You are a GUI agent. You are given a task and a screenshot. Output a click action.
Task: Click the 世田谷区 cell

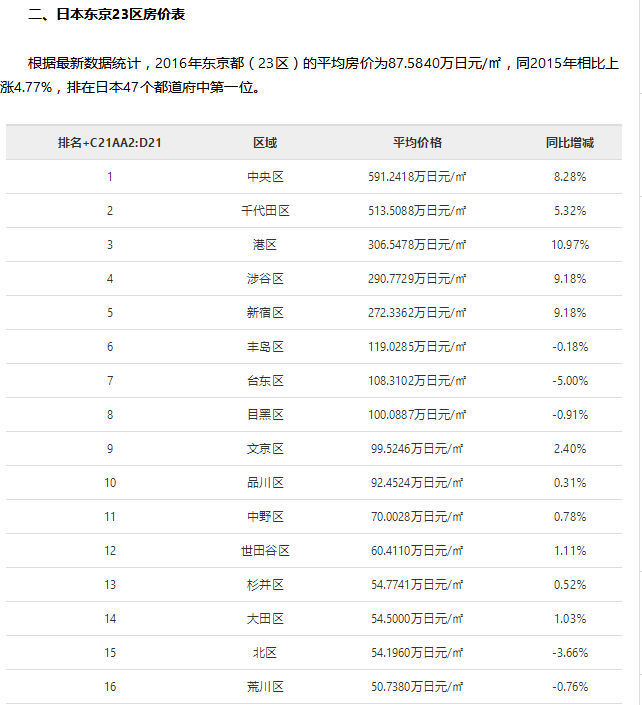[265, 551]
